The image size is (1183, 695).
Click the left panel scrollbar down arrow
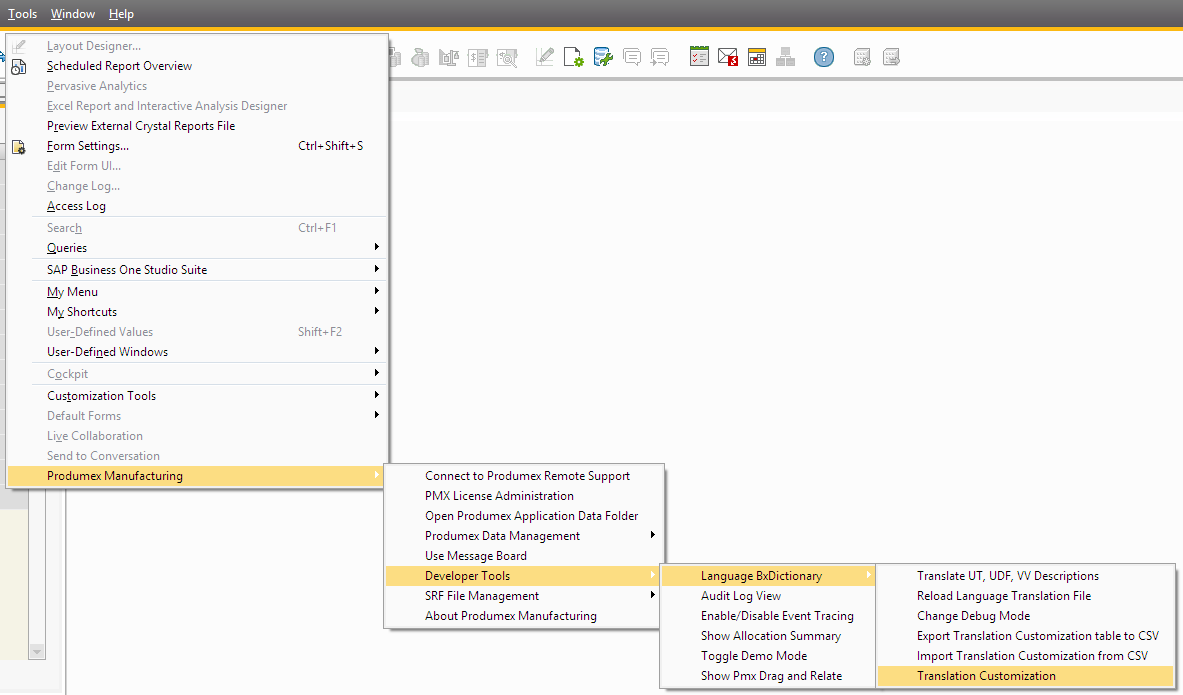pyautogui.click(x=37, y=652)
